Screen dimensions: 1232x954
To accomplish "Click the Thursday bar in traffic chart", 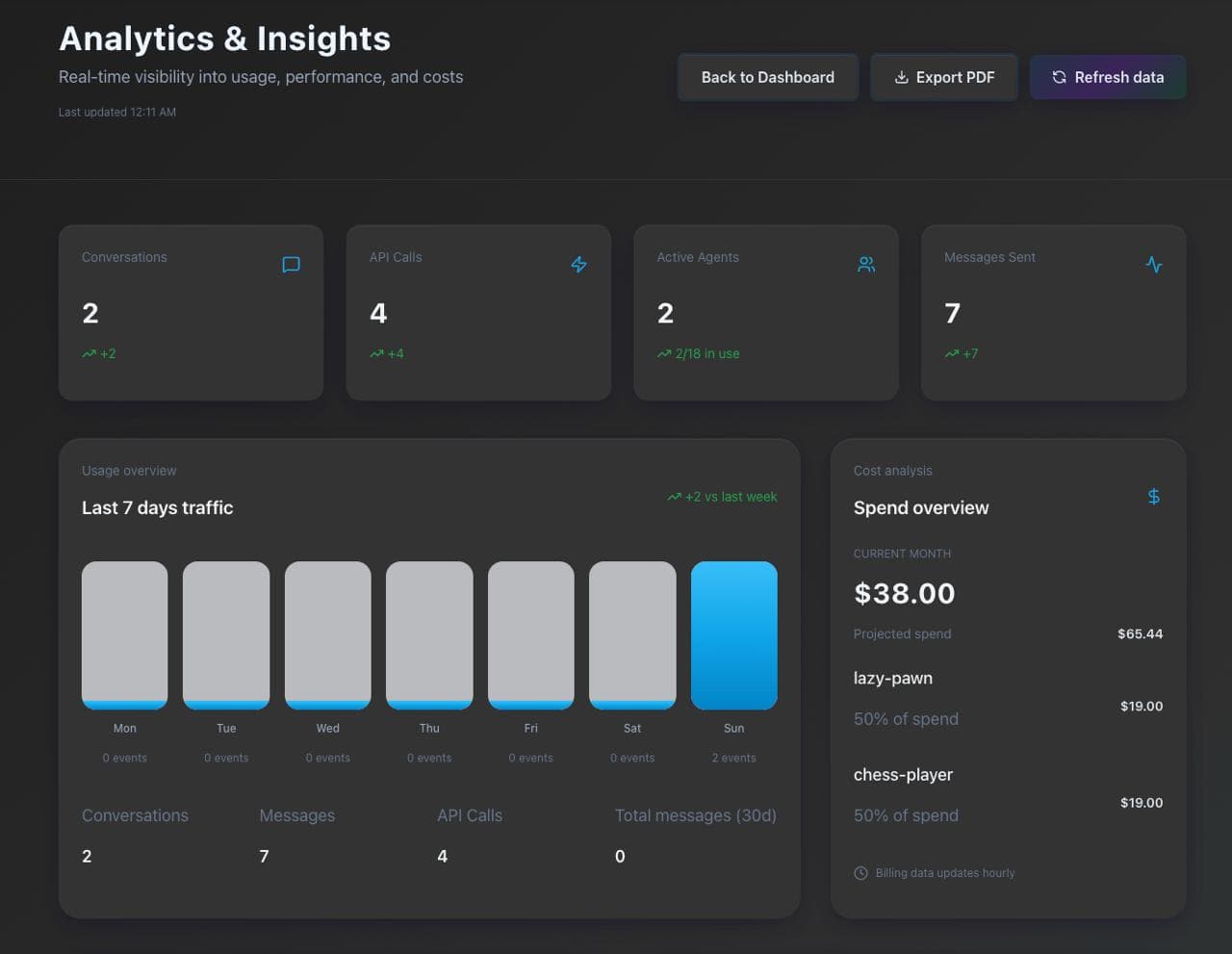I will 429,635.
